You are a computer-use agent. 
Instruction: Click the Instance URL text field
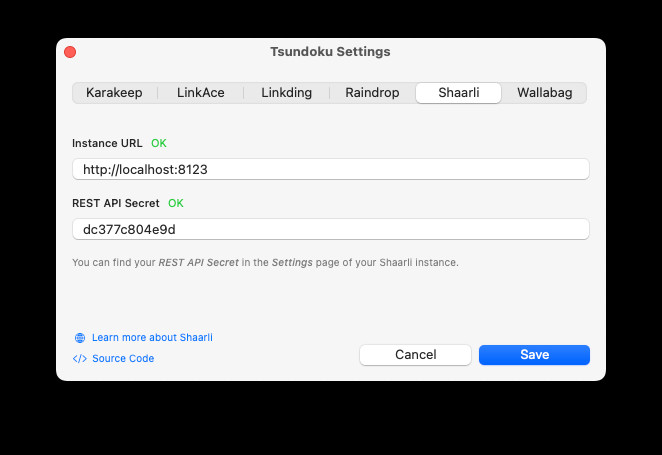pyautogui.click(x=330, y=170)
